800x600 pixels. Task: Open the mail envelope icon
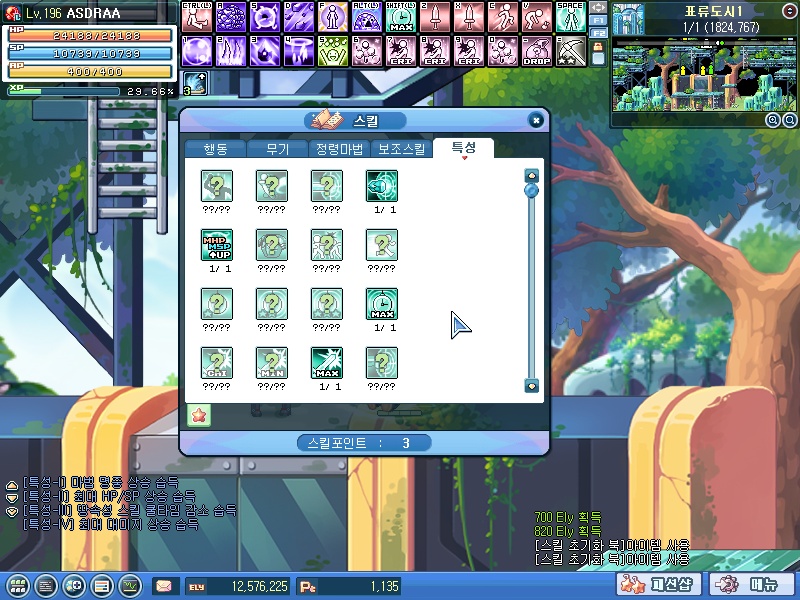[x=164, y=586]
